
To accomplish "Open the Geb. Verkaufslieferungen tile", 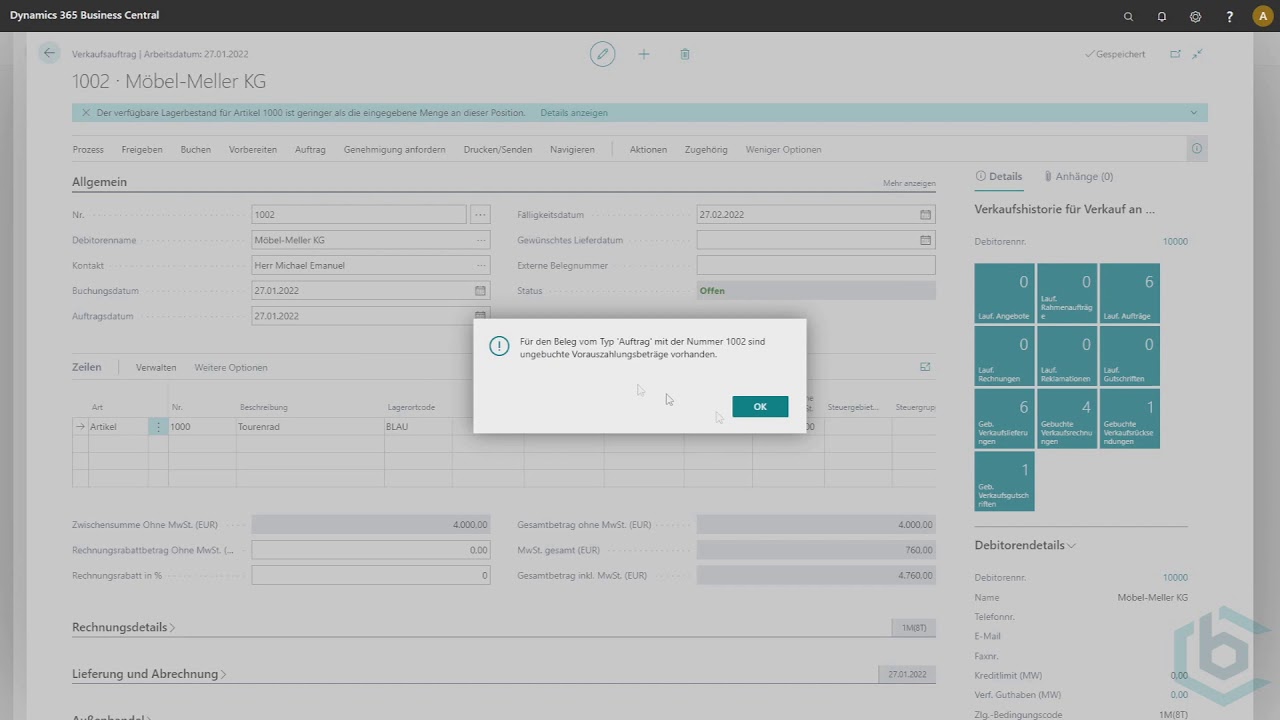I will point(1004,418).
